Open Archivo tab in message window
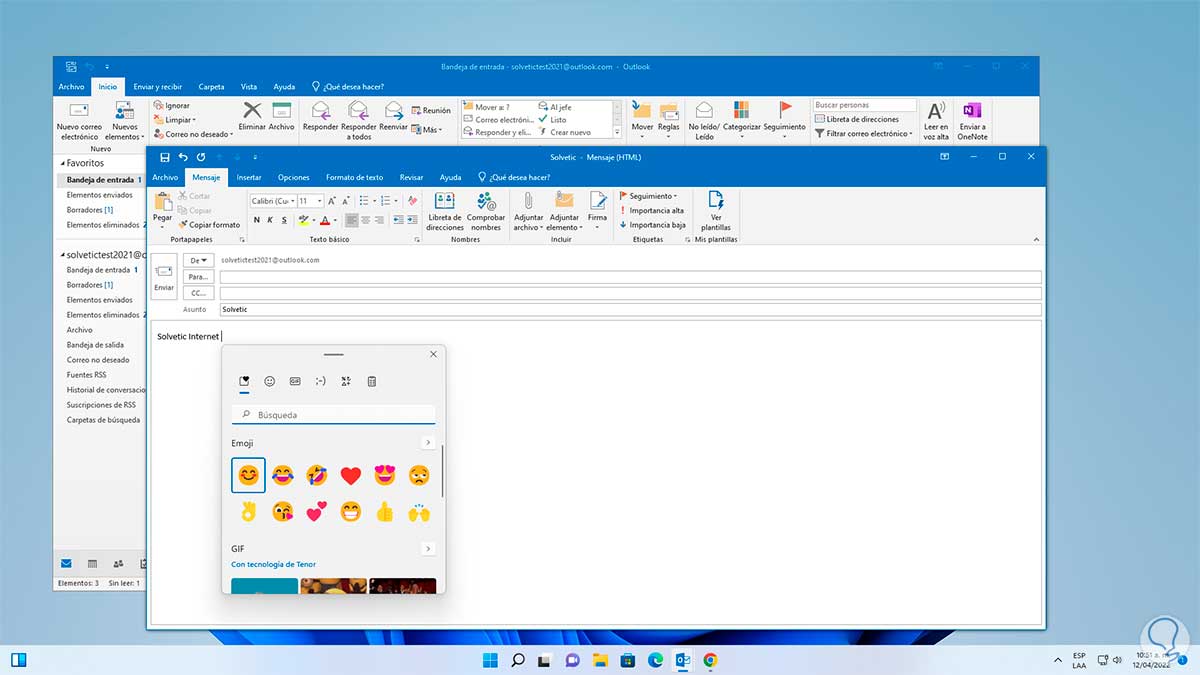Image resolution: width=1200 pixels, height=675 pixels. [165, 177]
